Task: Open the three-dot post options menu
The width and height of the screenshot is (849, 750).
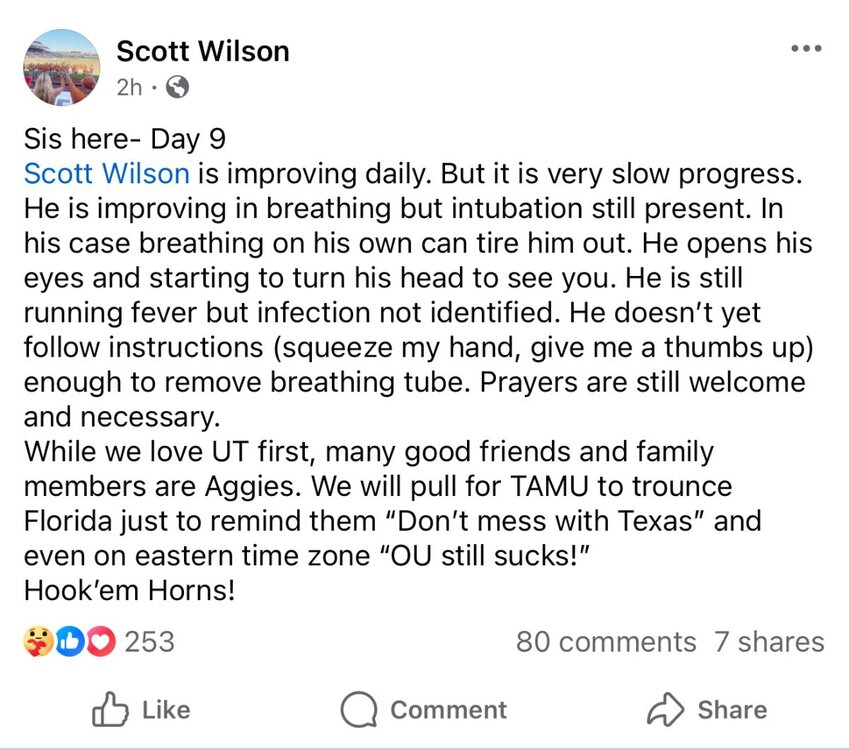Action: [x=806, y=49]
